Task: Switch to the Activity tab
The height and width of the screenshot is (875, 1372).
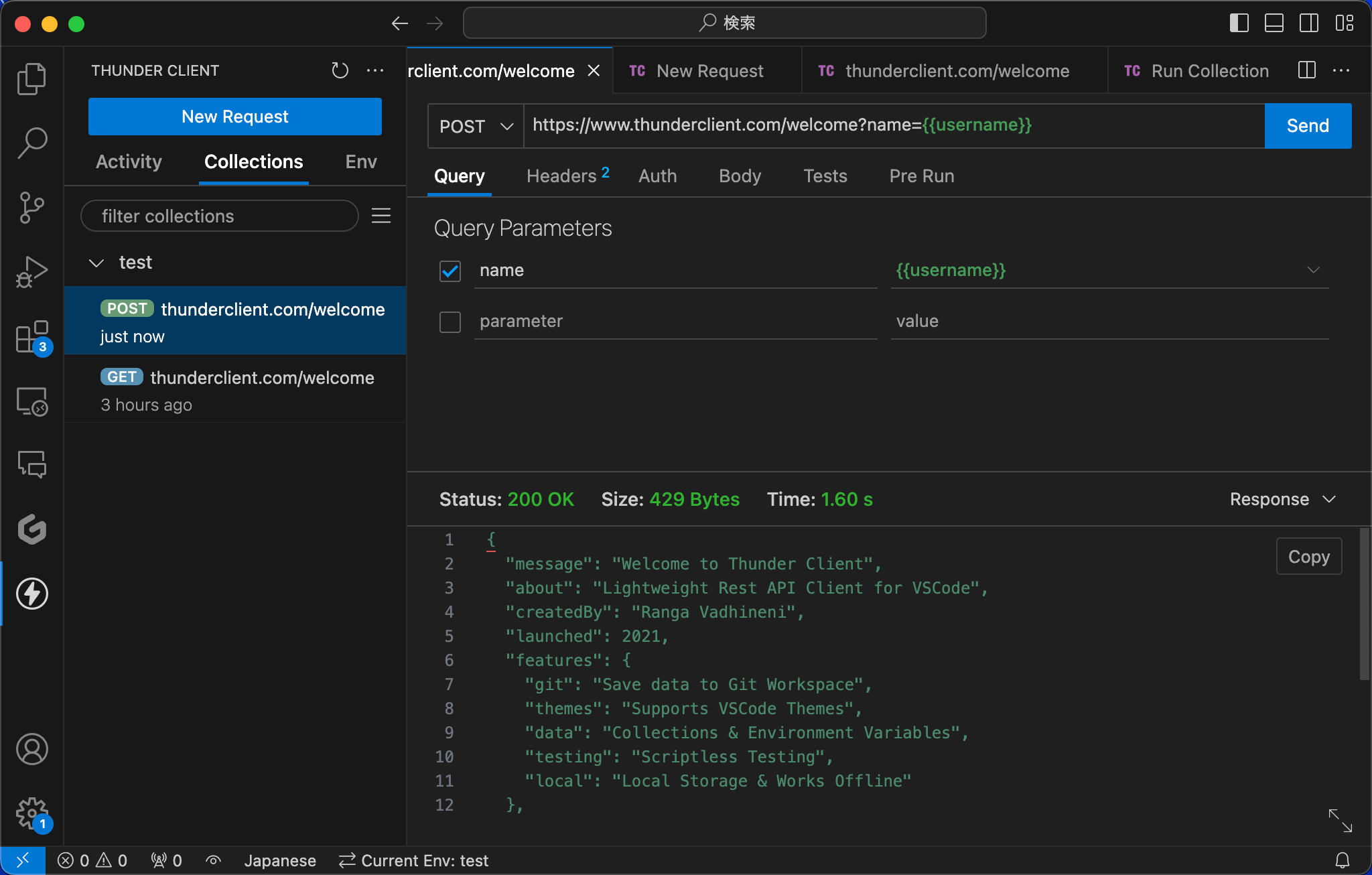Action: point(129,161)
